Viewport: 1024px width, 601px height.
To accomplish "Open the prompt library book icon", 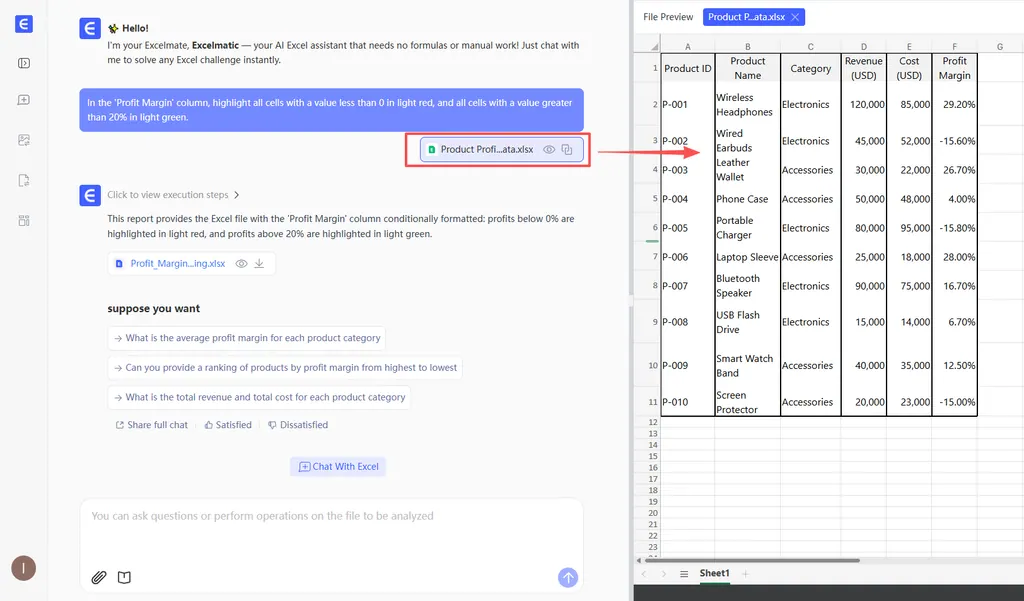I will point(124,577).
